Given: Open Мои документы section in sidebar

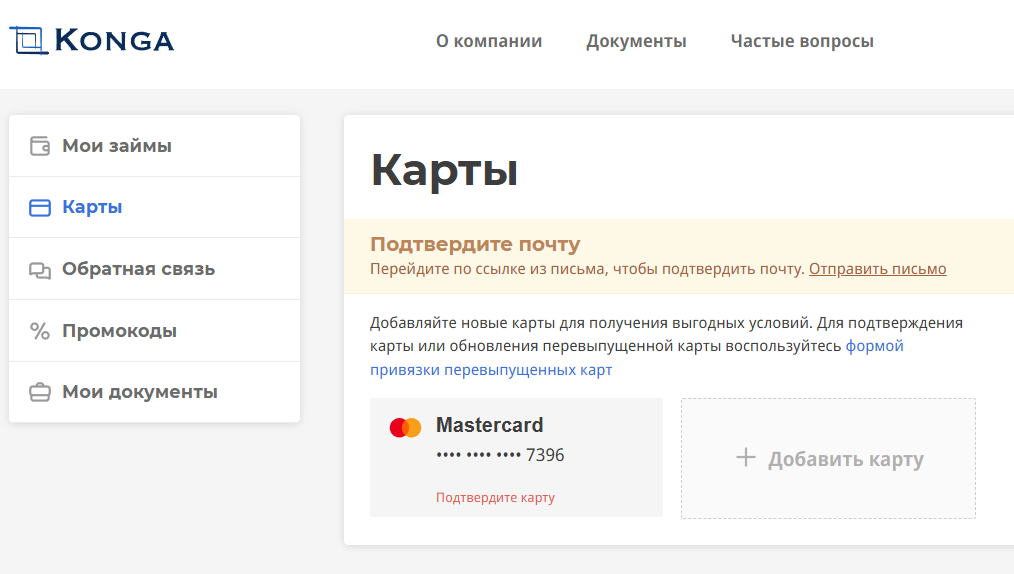Looking at the screenshot, I should (x=155, y=392).
